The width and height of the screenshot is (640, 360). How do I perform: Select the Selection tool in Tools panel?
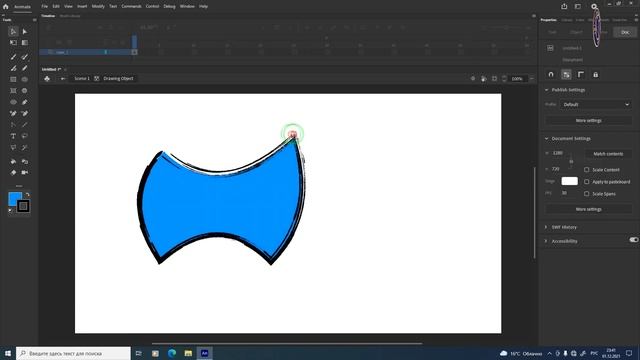[13, 31]
